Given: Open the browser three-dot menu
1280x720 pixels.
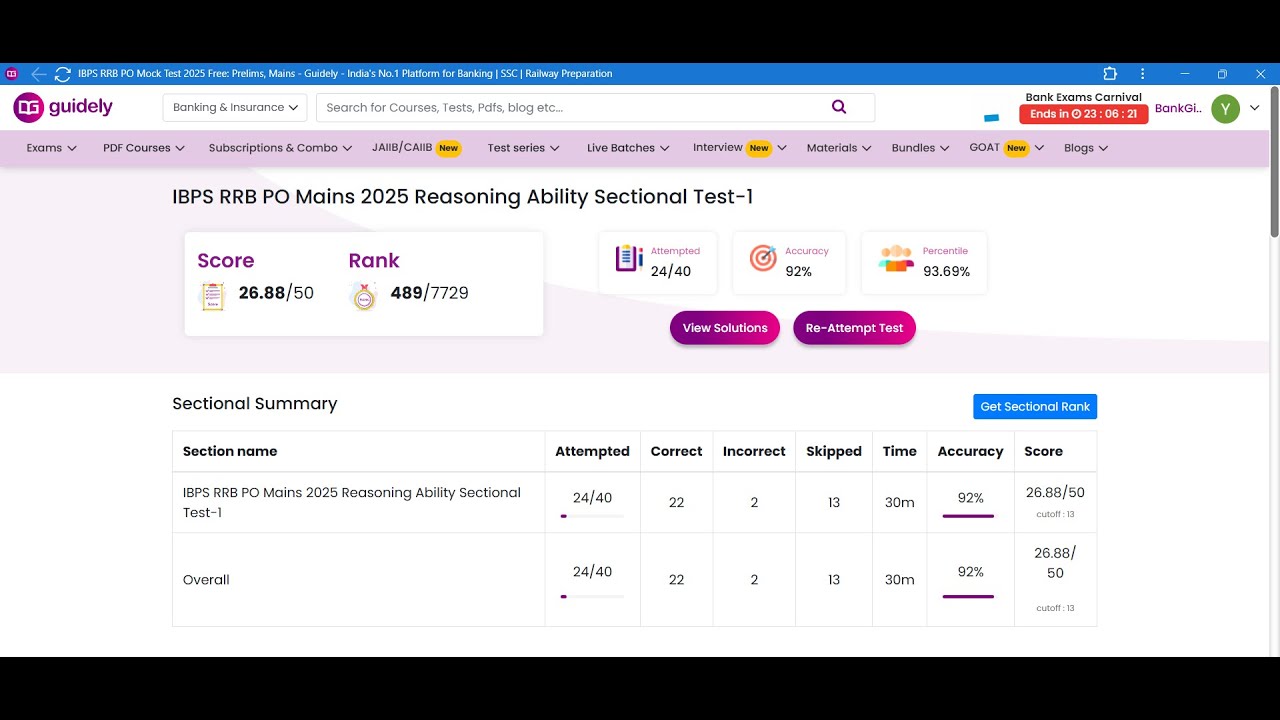Looking at the screenshot, I should [x=1142, y=74].
